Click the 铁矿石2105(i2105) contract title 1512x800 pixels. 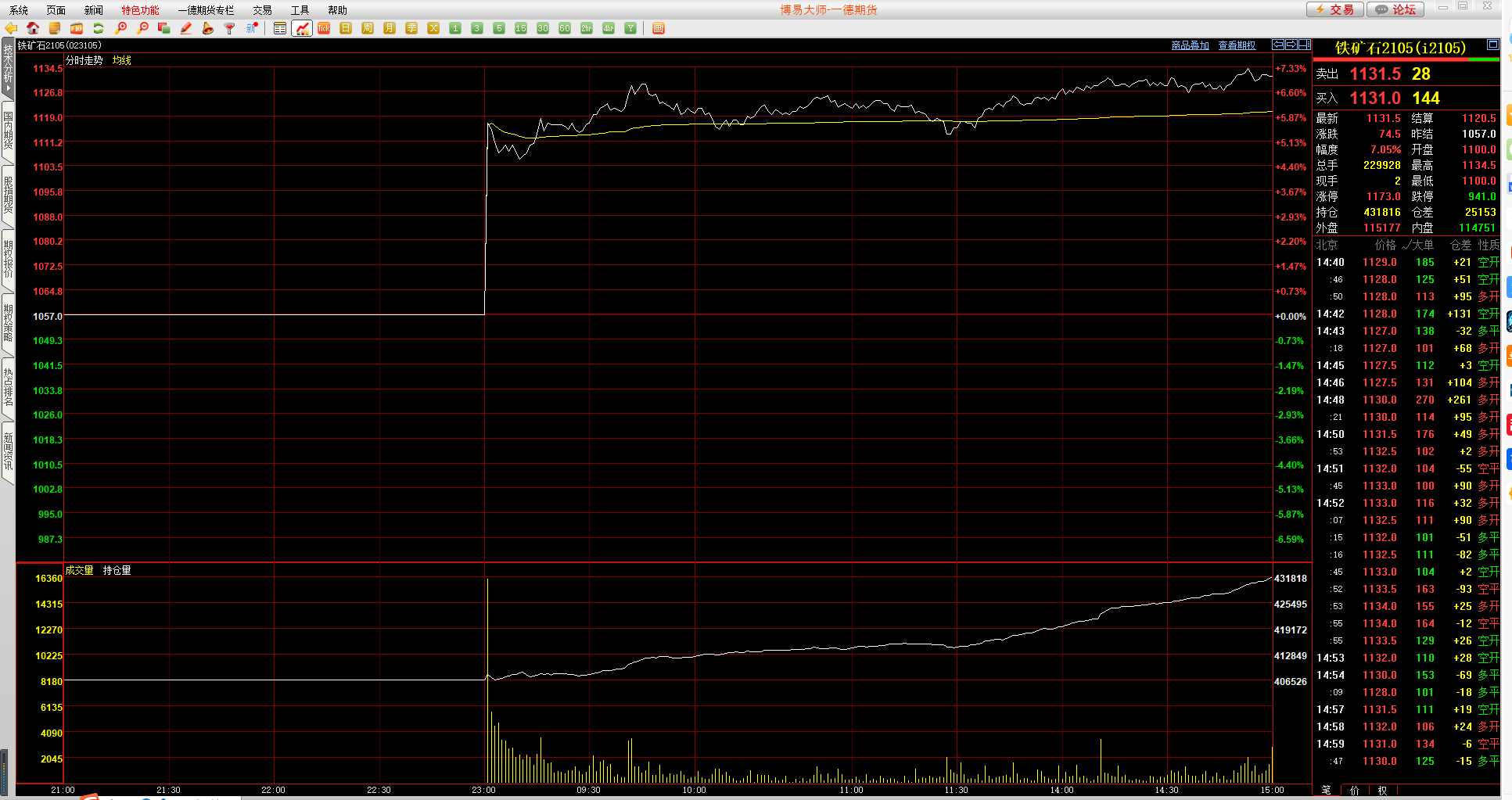(x=1400, y=48)
